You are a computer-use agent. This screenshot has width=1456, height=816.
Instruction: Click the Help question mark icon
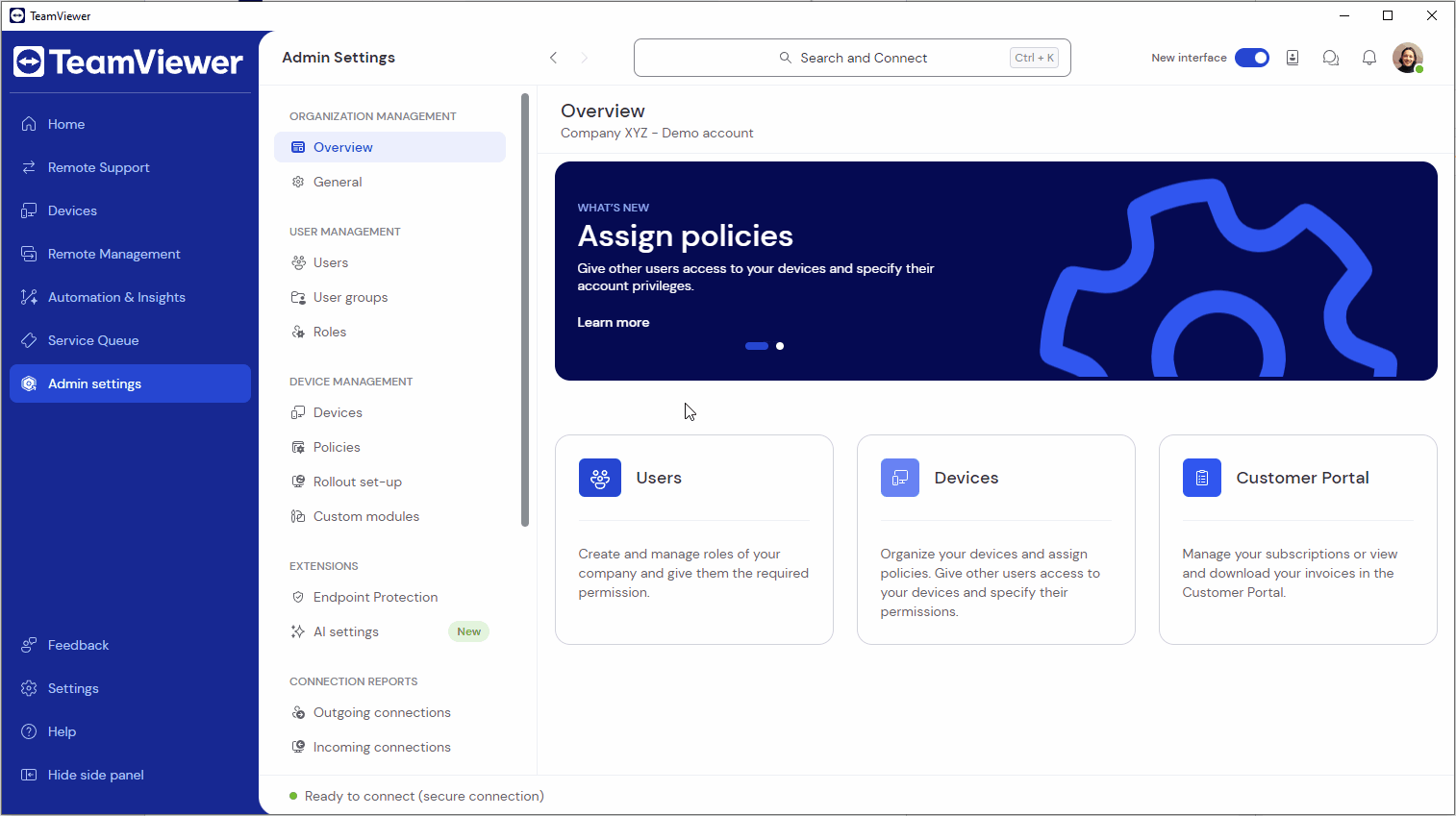[x=29, y=731]
